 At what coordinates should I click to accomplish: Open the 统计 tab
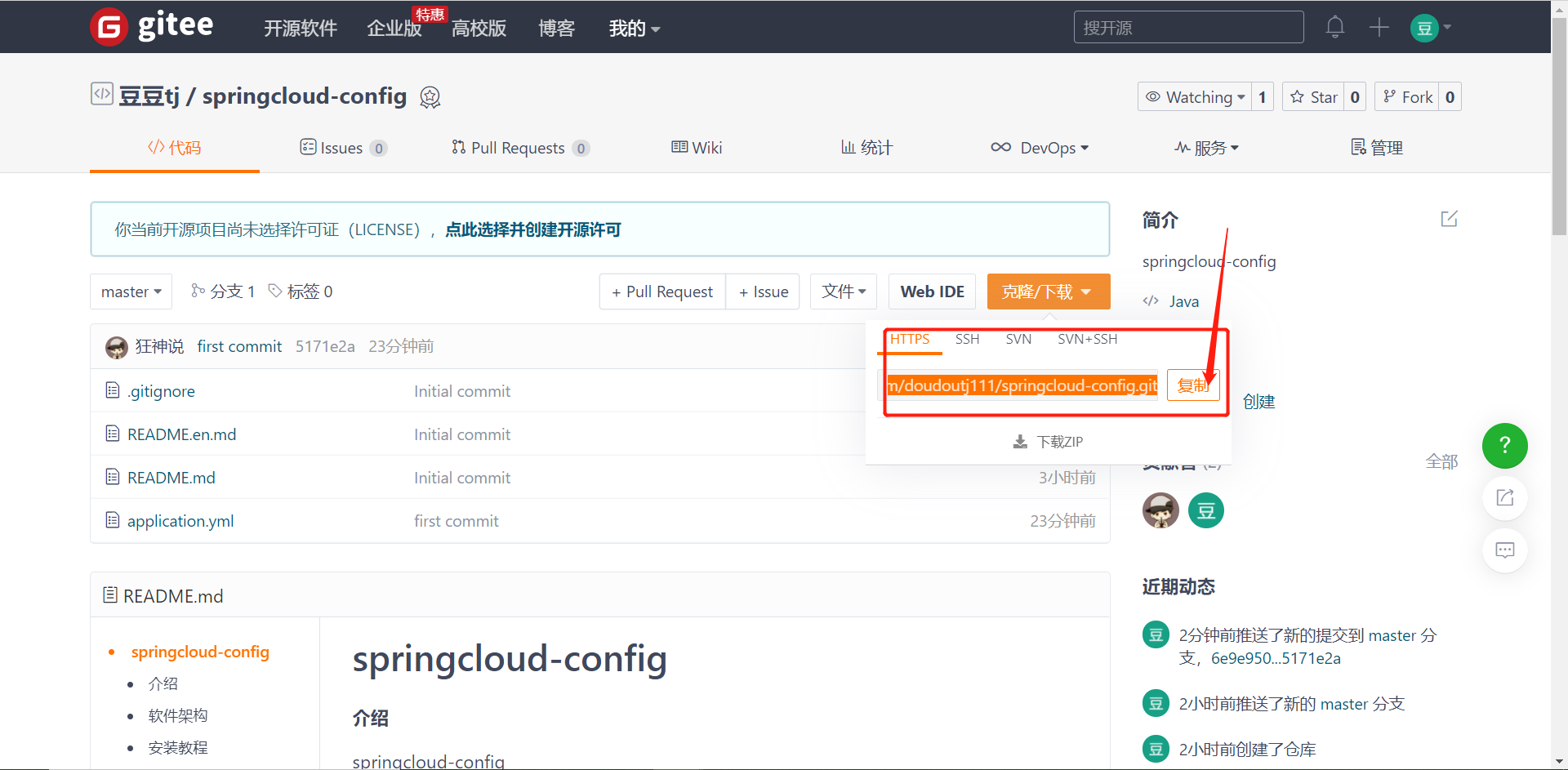click(867, 148)
